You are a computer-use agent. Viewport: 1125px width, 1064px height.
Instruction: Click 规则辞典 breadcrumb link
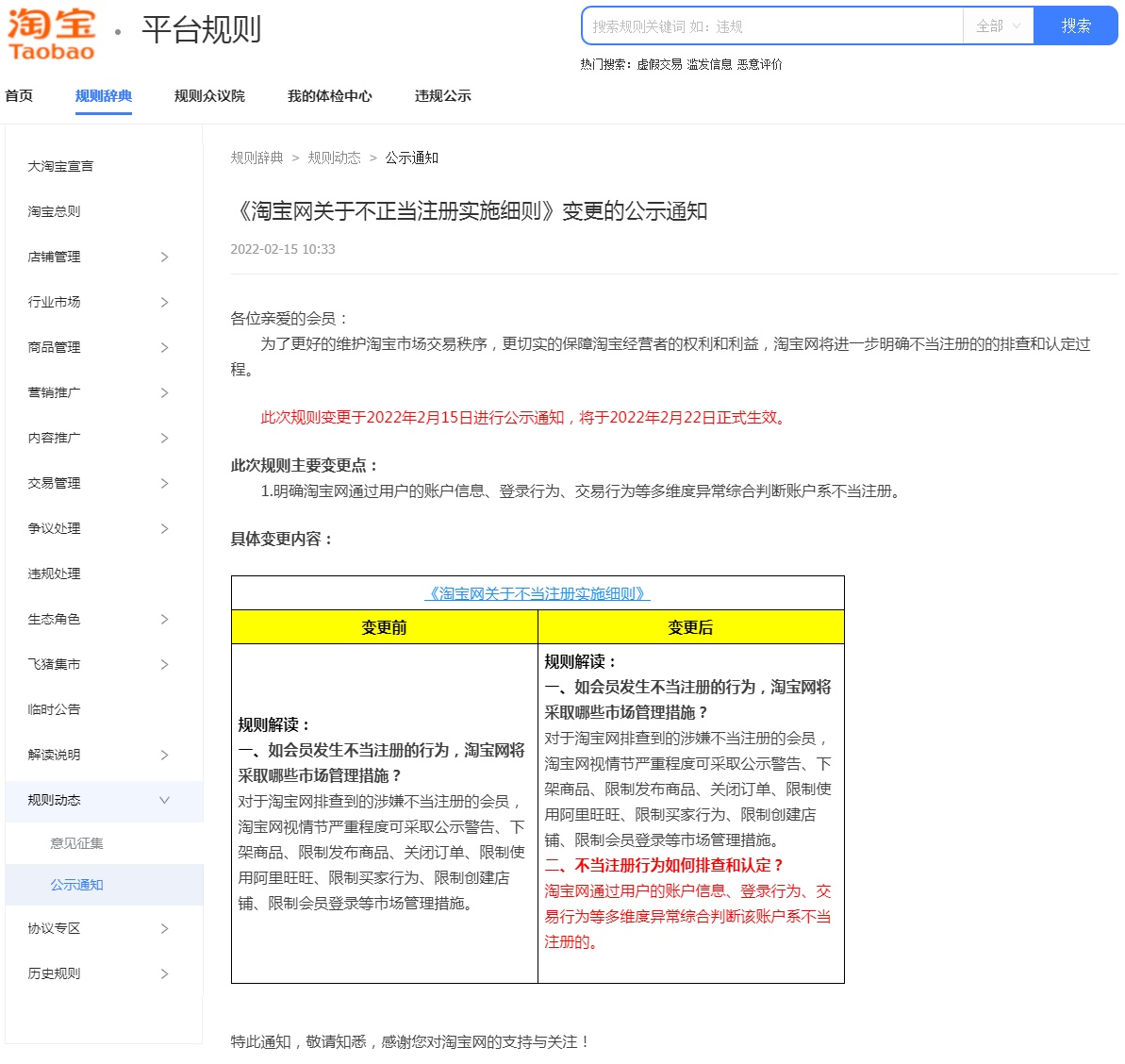point(256,158)
